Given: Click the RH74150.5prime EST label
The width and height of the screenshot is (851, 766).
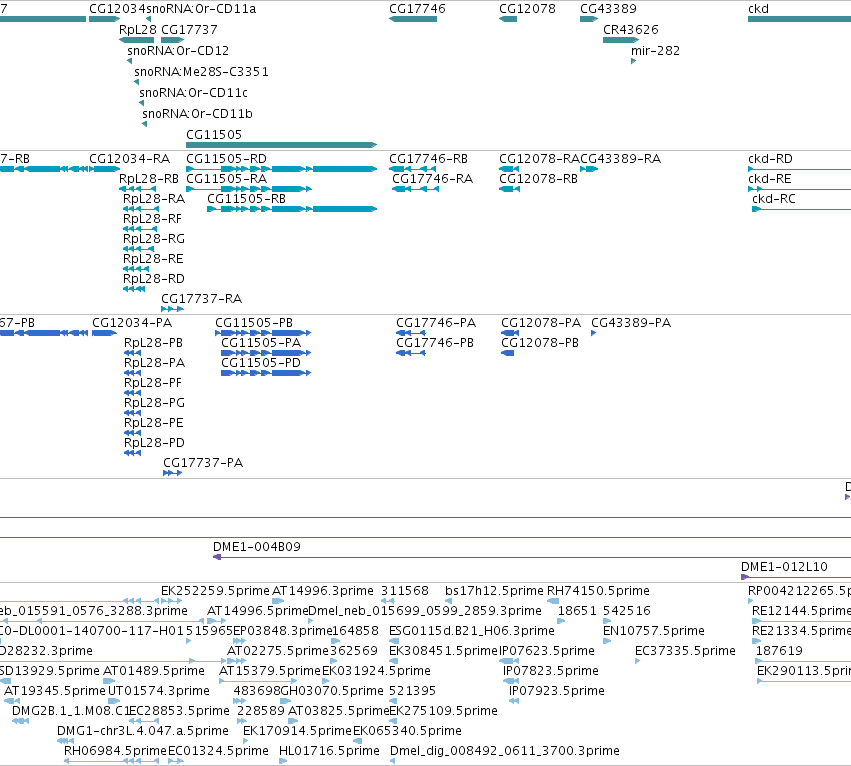Looking at the screenshot, I should pyautogui.click(x=598, y=591).
